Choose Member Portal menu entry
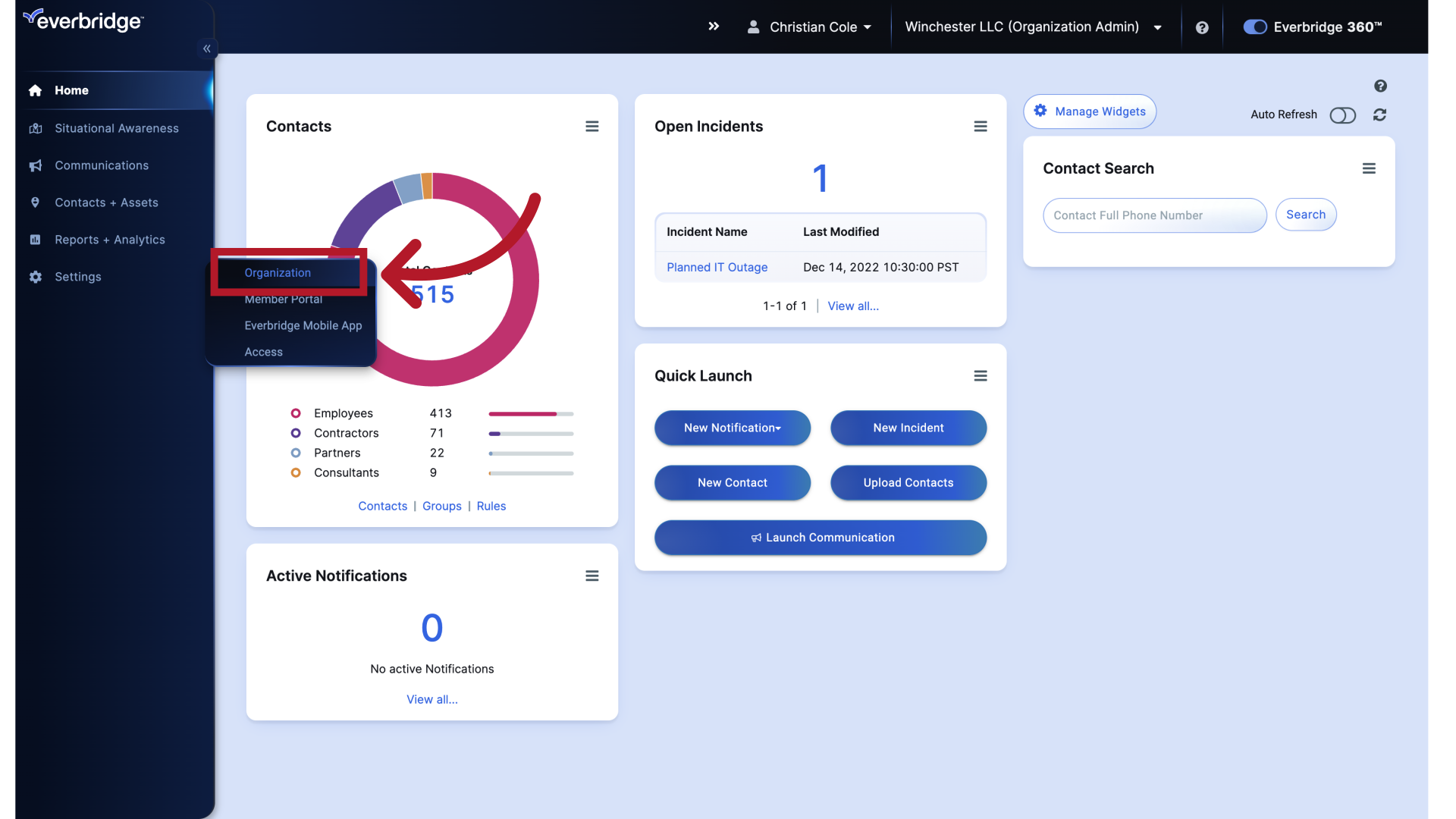 [x=283, y=299]
